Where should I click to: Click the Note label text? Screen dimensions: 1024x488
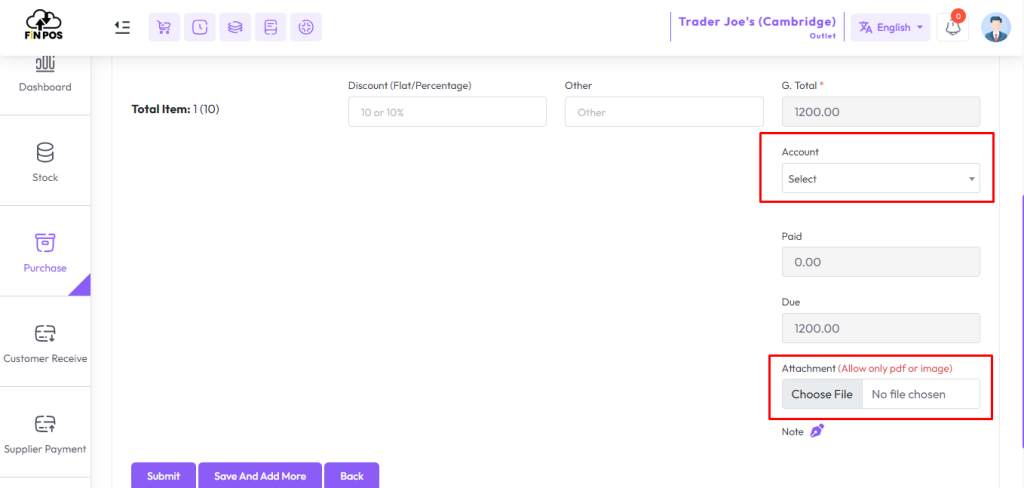point(792,432)
